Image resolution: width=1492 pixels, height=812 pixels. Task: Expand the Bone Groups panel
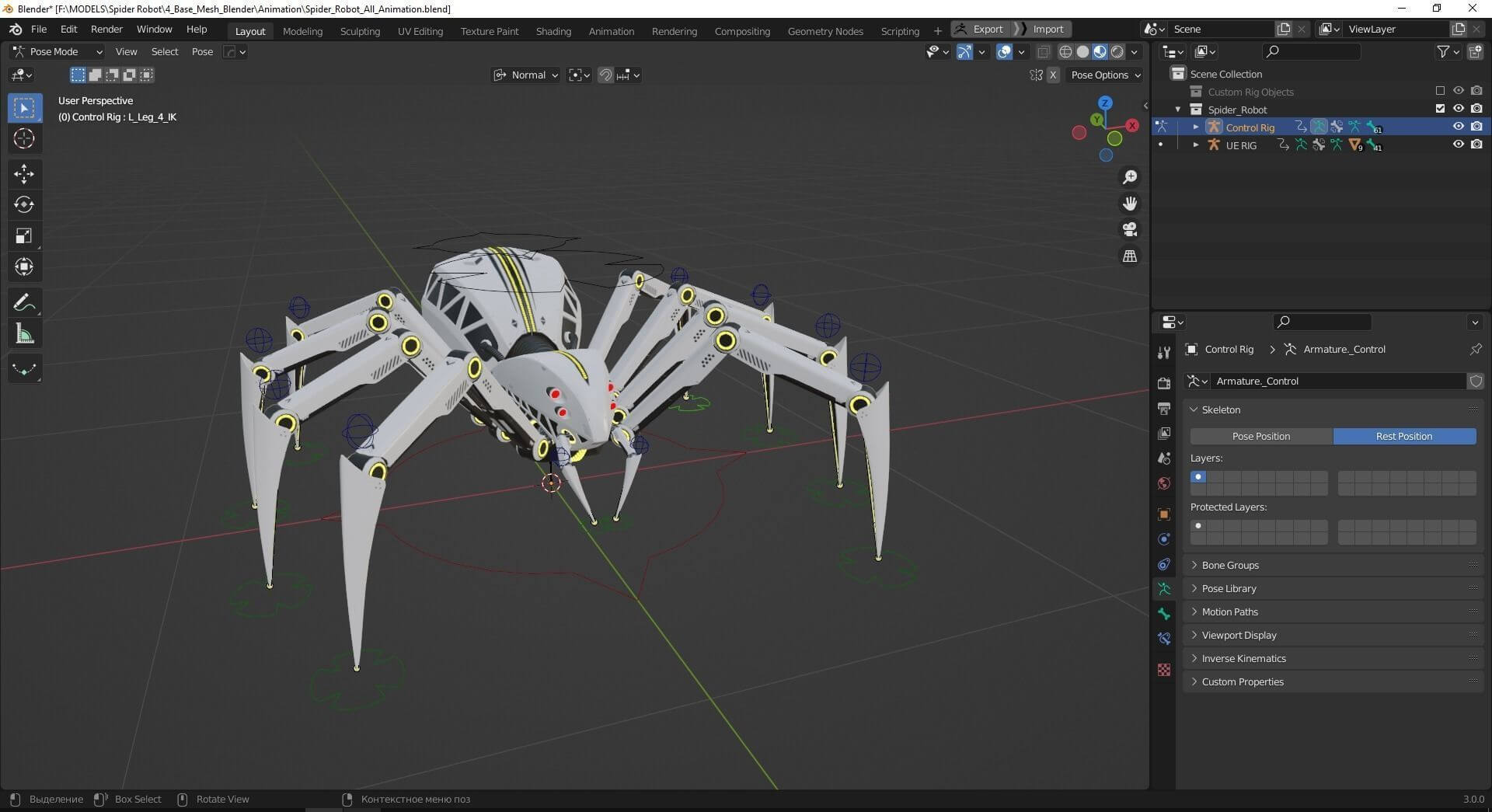[1230, 565]
